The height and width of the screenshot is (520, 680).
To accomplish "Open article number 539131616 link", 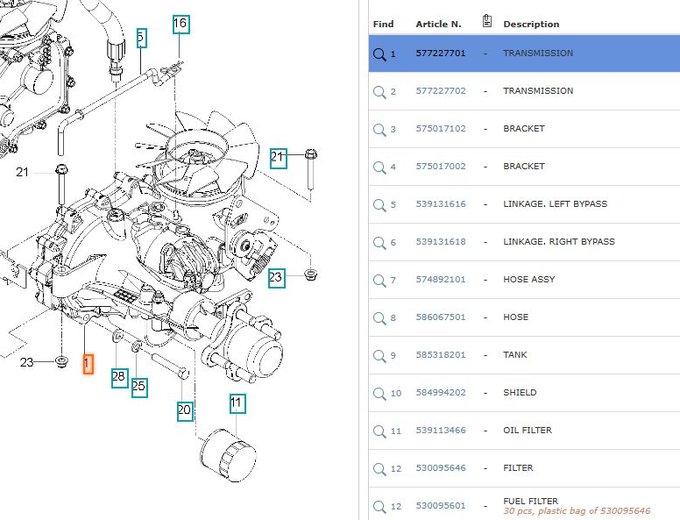I will [441, 204].
